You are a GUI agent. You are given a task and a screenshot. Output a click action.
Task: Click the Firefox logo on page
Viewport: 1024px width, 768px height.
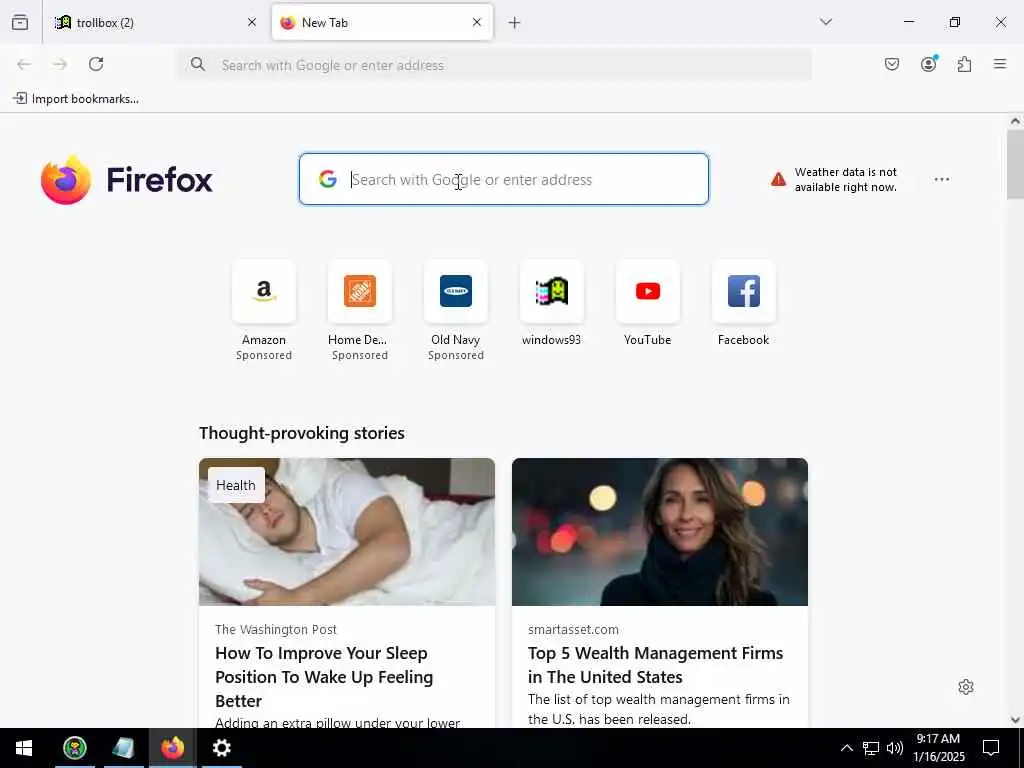click(x=127, y=180)
